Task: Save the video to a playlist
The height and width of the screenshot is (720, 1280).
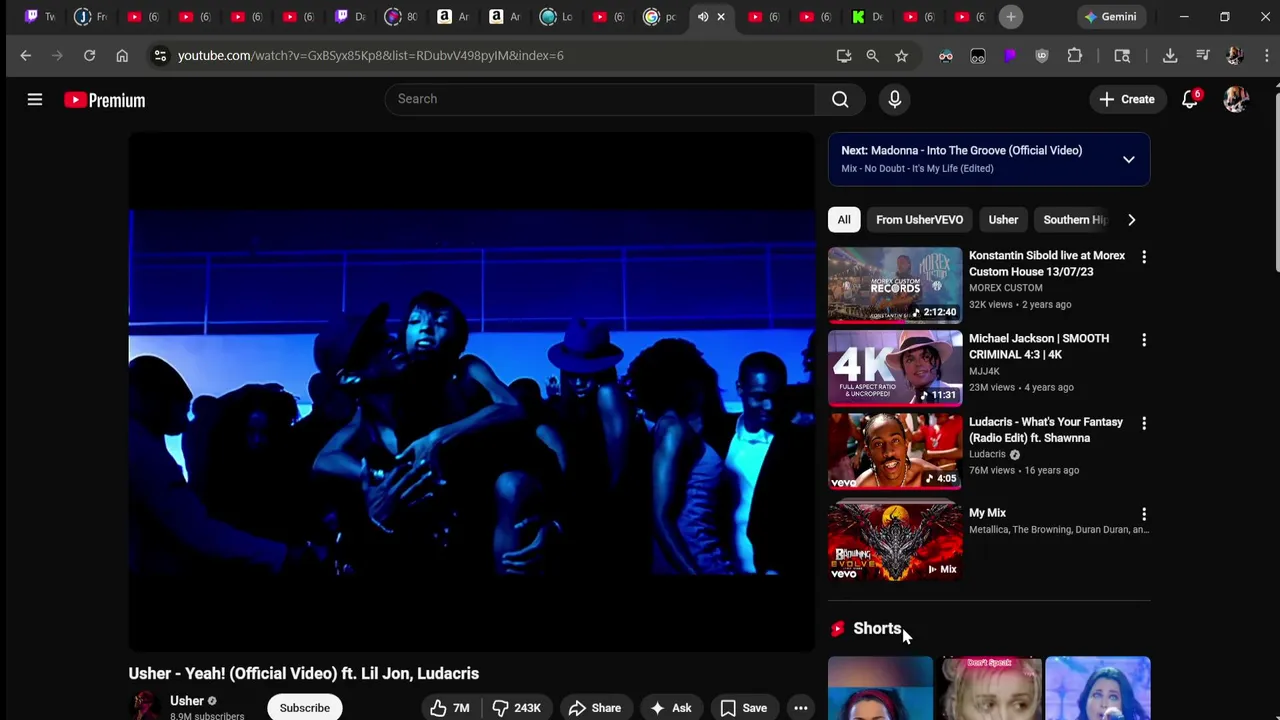Action: click(744, 708)
